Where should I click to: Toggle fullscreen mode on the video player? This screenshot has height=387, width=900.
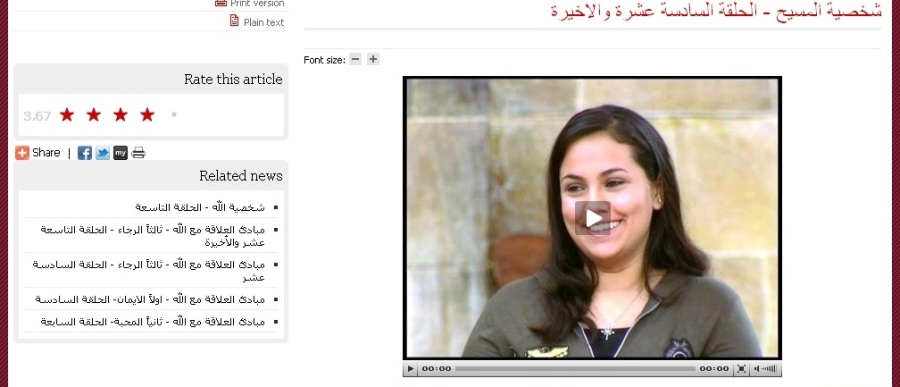(x=741, y=369)
